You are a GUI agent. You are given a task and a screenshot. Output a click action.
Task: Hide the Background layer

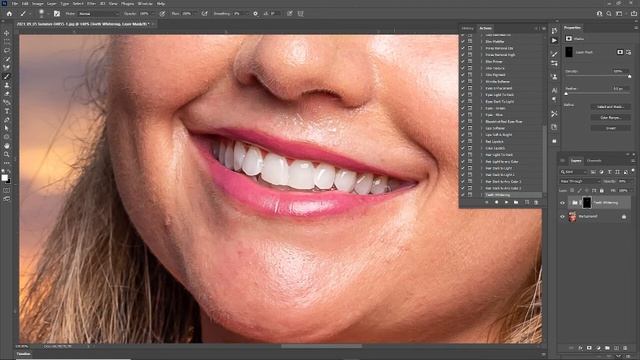coord(562,217)
